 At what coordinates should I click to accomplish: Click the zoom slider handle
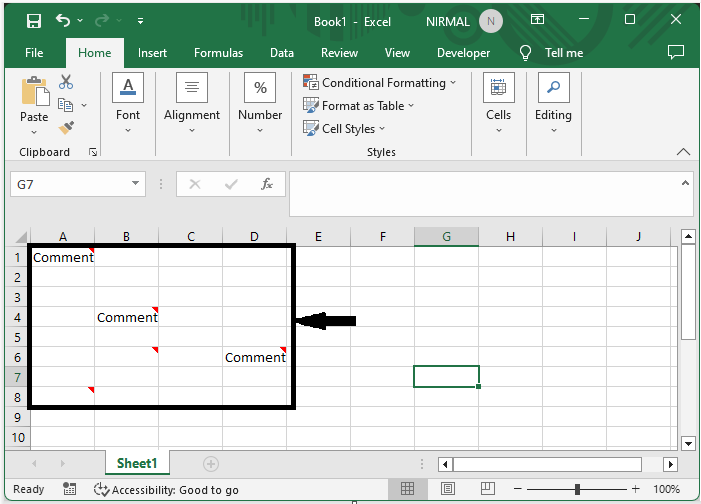(577, 489)
